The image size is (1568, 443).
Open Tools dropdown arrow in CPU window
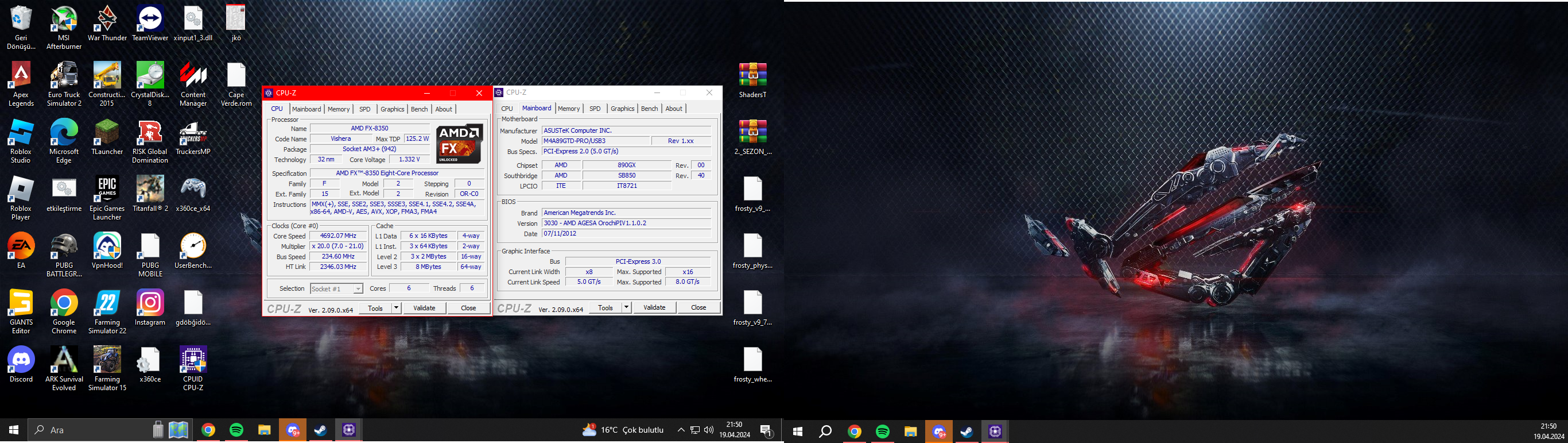396,309
